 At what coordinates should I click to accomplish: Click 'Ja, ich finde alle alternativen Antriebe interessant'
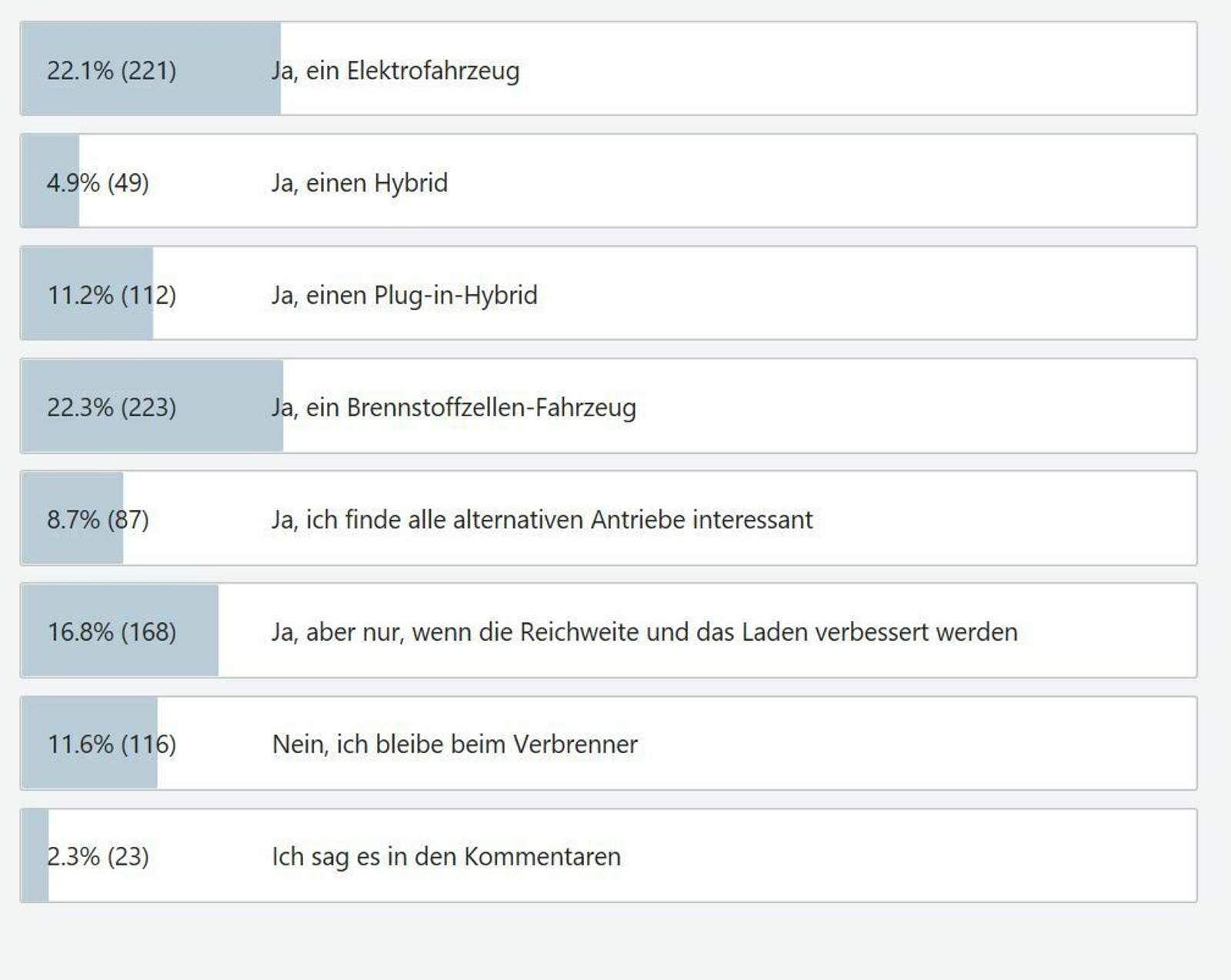click(x=542, y=519)
